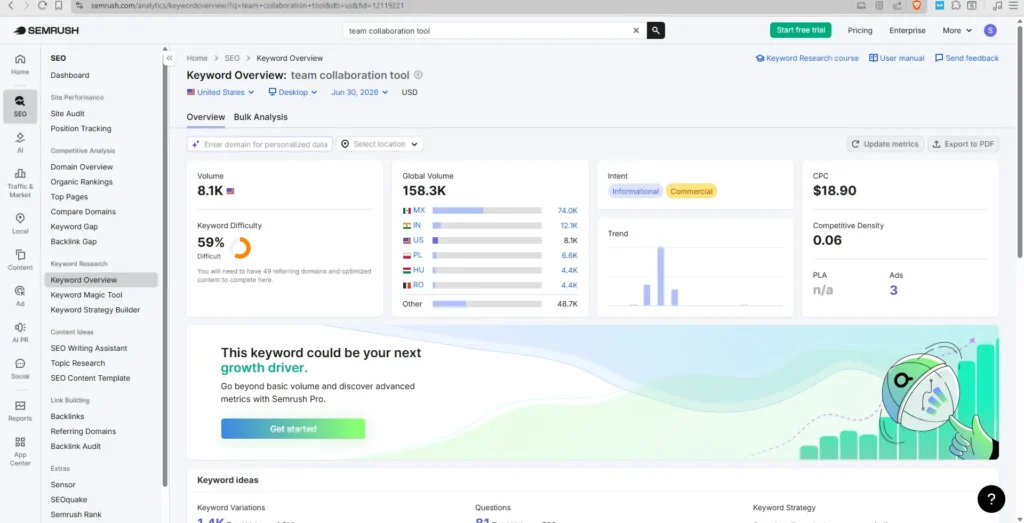Click the Keyword Difficulty donut gauge

[240, 247]
